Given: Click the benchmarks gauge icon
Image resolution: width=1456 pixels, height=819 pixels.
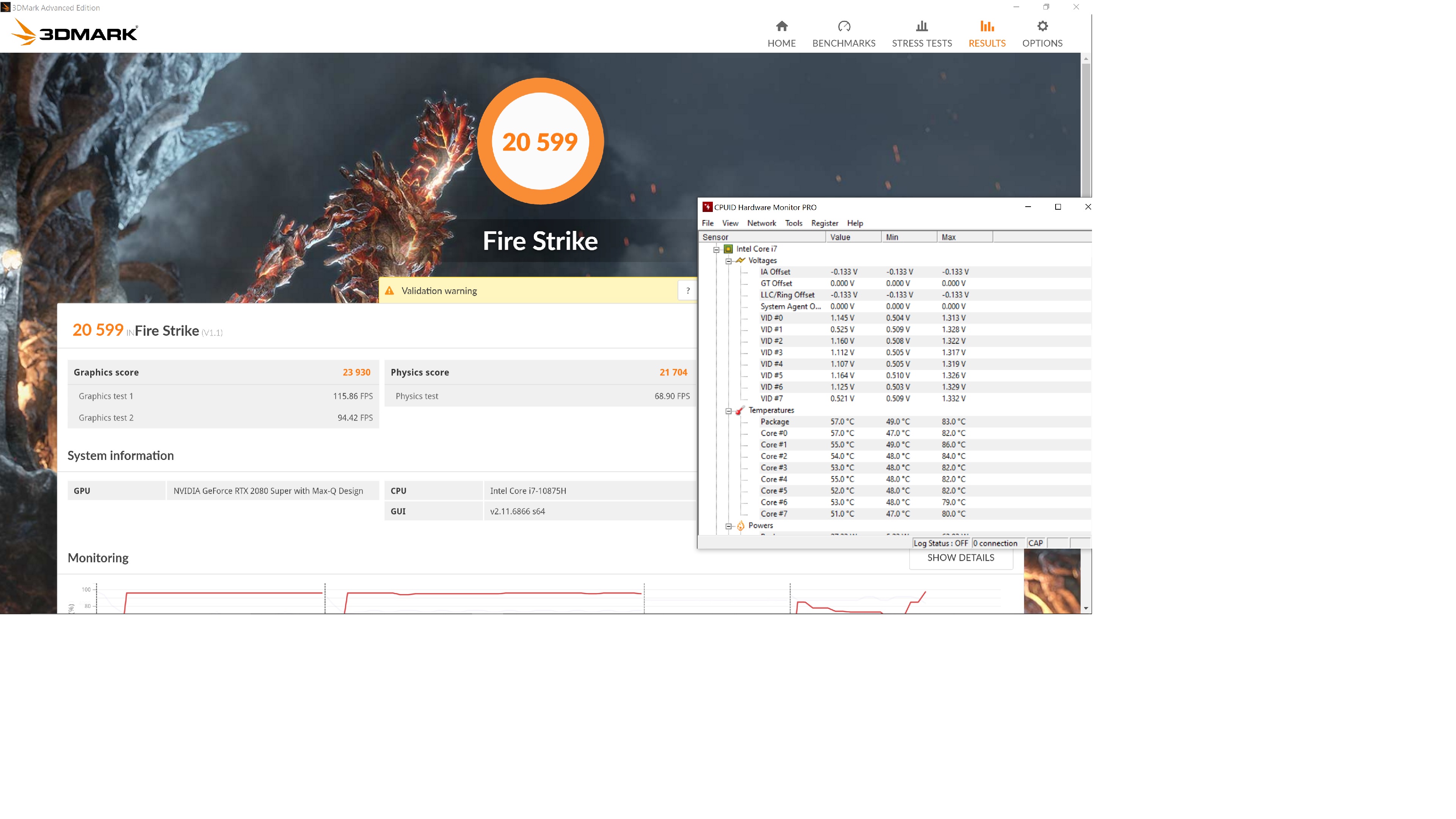Looking at the screenshot, I should [x=844, y=26].
